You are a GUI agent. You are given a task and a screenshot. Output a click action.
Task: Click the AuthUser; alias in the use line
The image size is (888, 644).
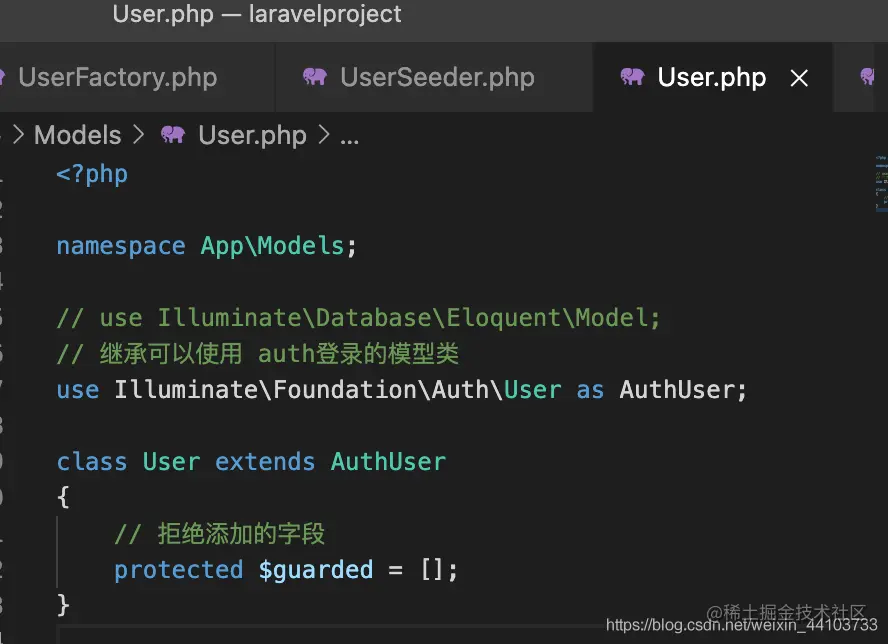(684, 390)
